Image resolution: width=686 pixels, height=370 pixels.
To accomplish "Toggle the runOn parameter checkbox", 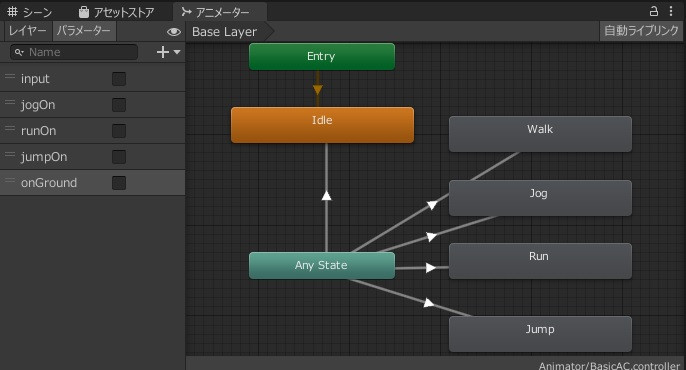I will (119, 131).
